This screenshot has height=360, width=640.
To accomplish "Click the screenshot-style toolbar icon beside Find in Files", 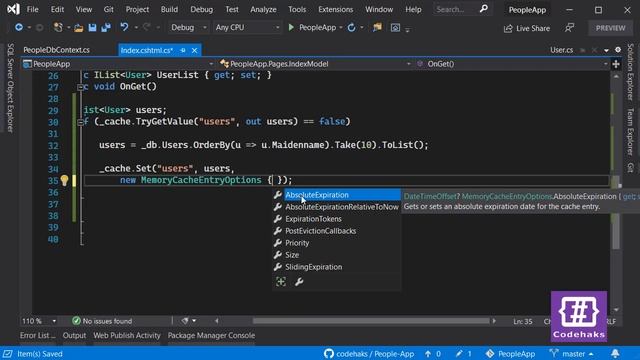I will [395, 28].
